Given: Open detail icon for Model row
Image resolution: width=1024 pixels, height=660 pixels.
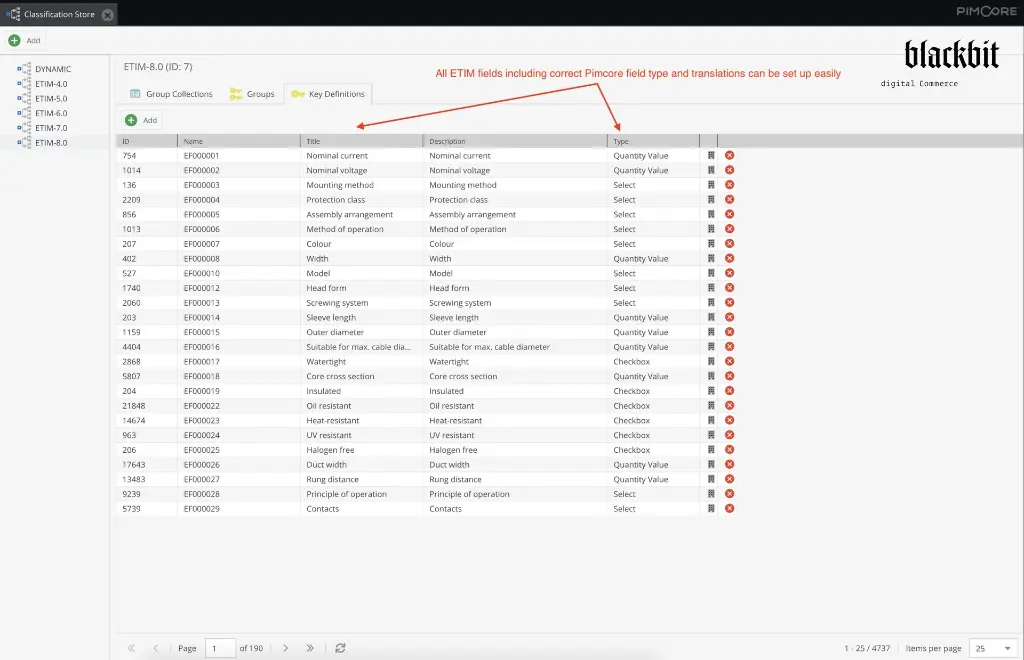Looking at the screenshot, I should point(711,273).
